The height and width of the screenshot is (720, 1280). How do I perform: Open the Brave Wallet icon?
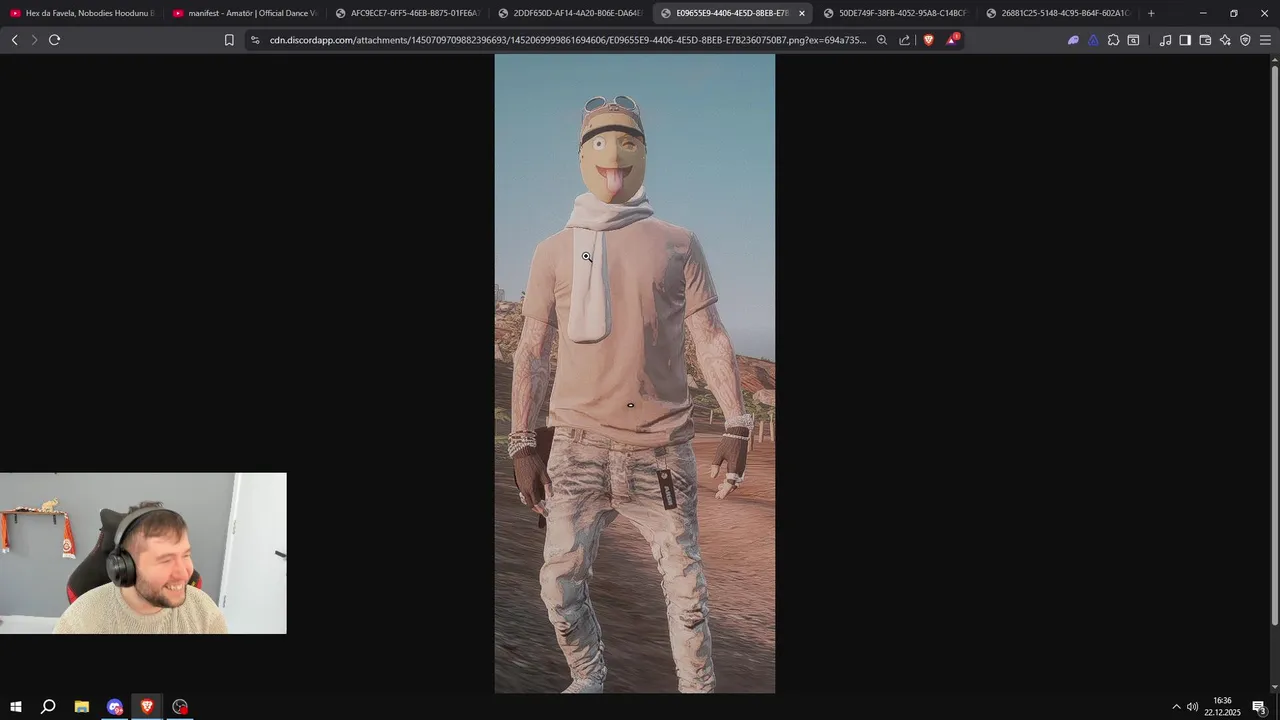pyautogui.click(x=1205, y=40)
